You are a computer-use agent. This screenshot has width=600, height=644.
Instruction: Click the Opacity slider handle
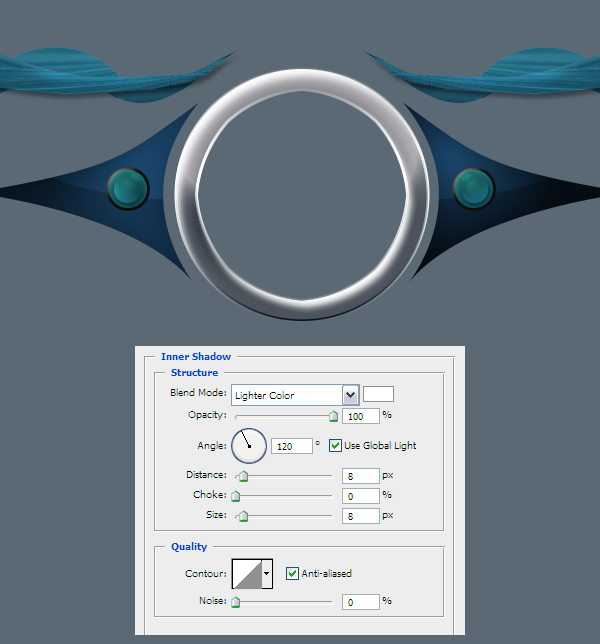(333, 416)
